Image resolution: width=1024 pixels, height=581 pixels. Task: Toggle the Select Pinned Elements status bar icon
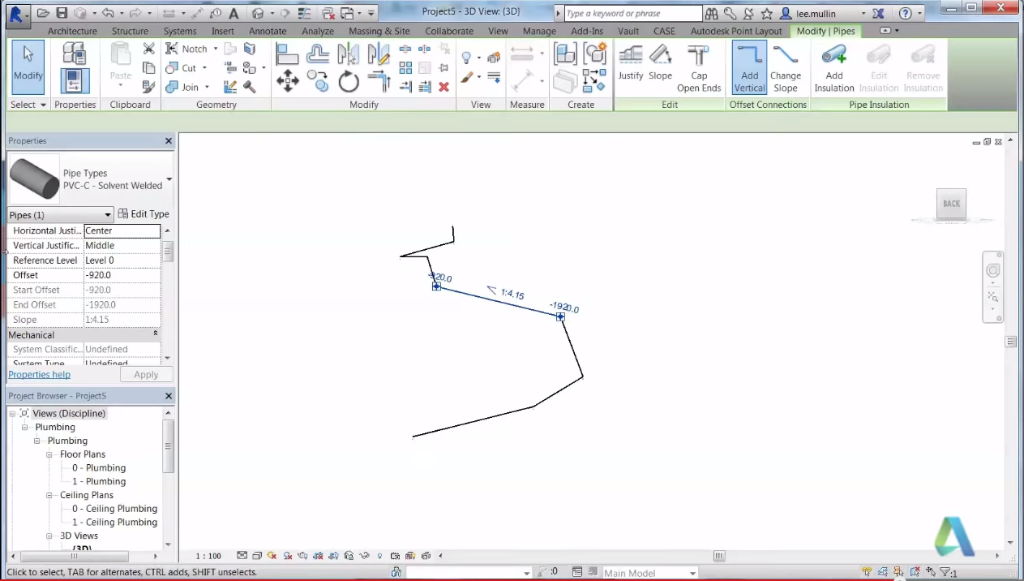(x=899, y=573)
